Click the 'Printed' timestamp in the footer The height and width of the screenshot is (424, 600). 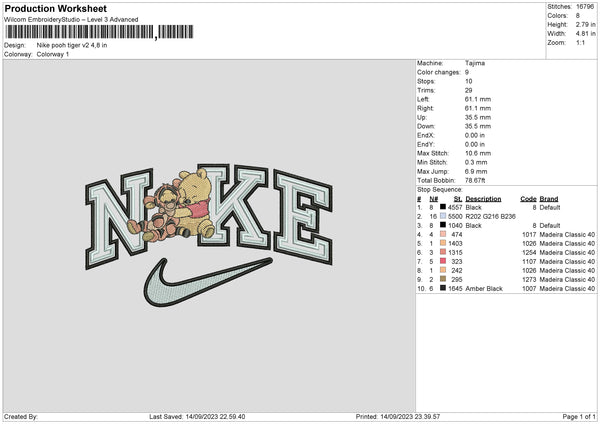[x=398, y=416]
